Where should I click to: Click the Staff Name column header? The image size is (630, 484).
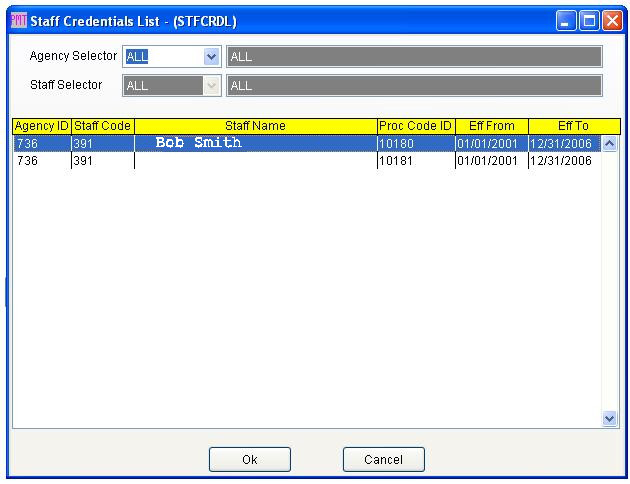(255, 126)
